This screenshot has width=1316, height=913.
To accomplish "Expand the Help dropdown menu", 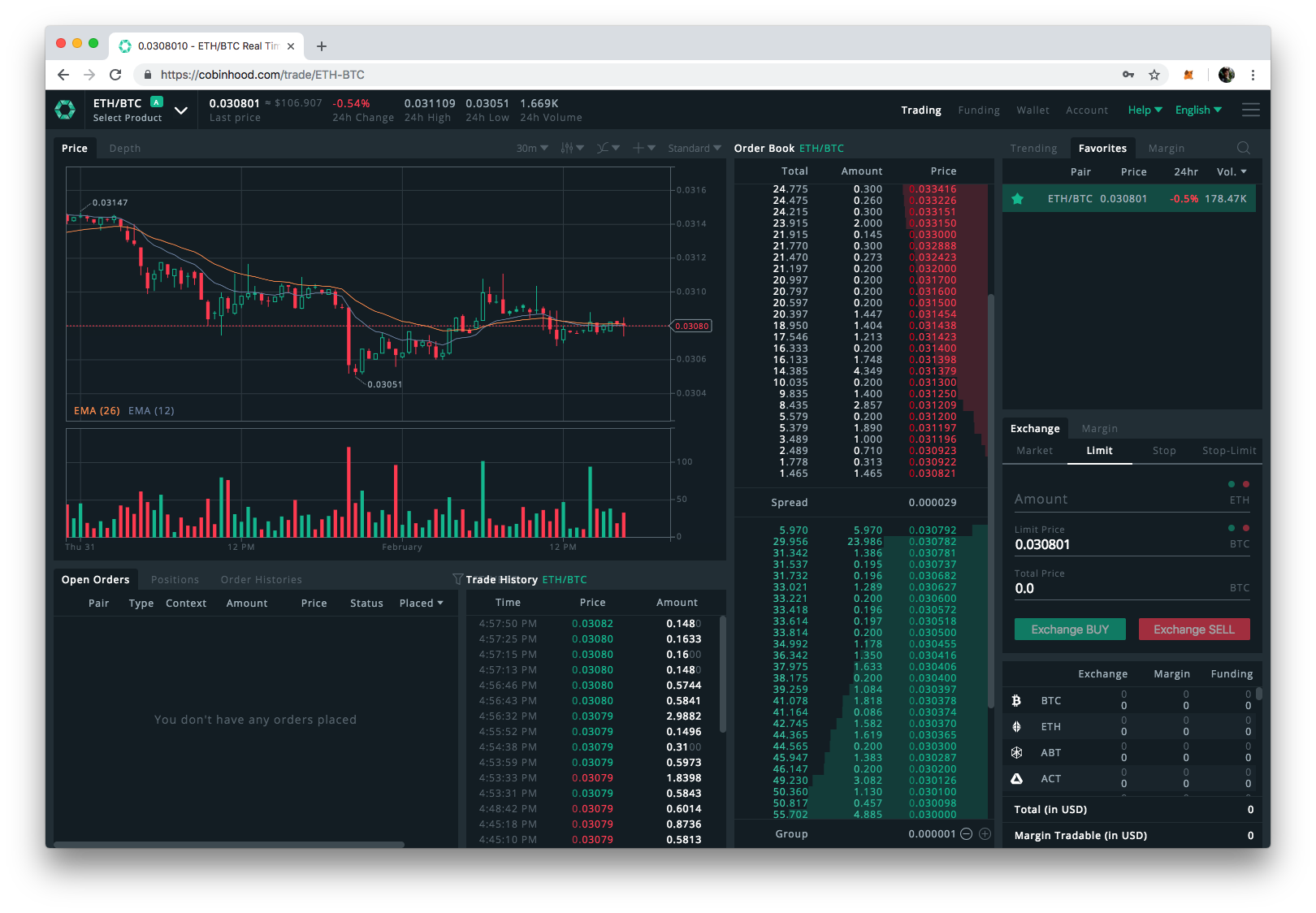I will pyautogui.click(x=1145, y=110).
